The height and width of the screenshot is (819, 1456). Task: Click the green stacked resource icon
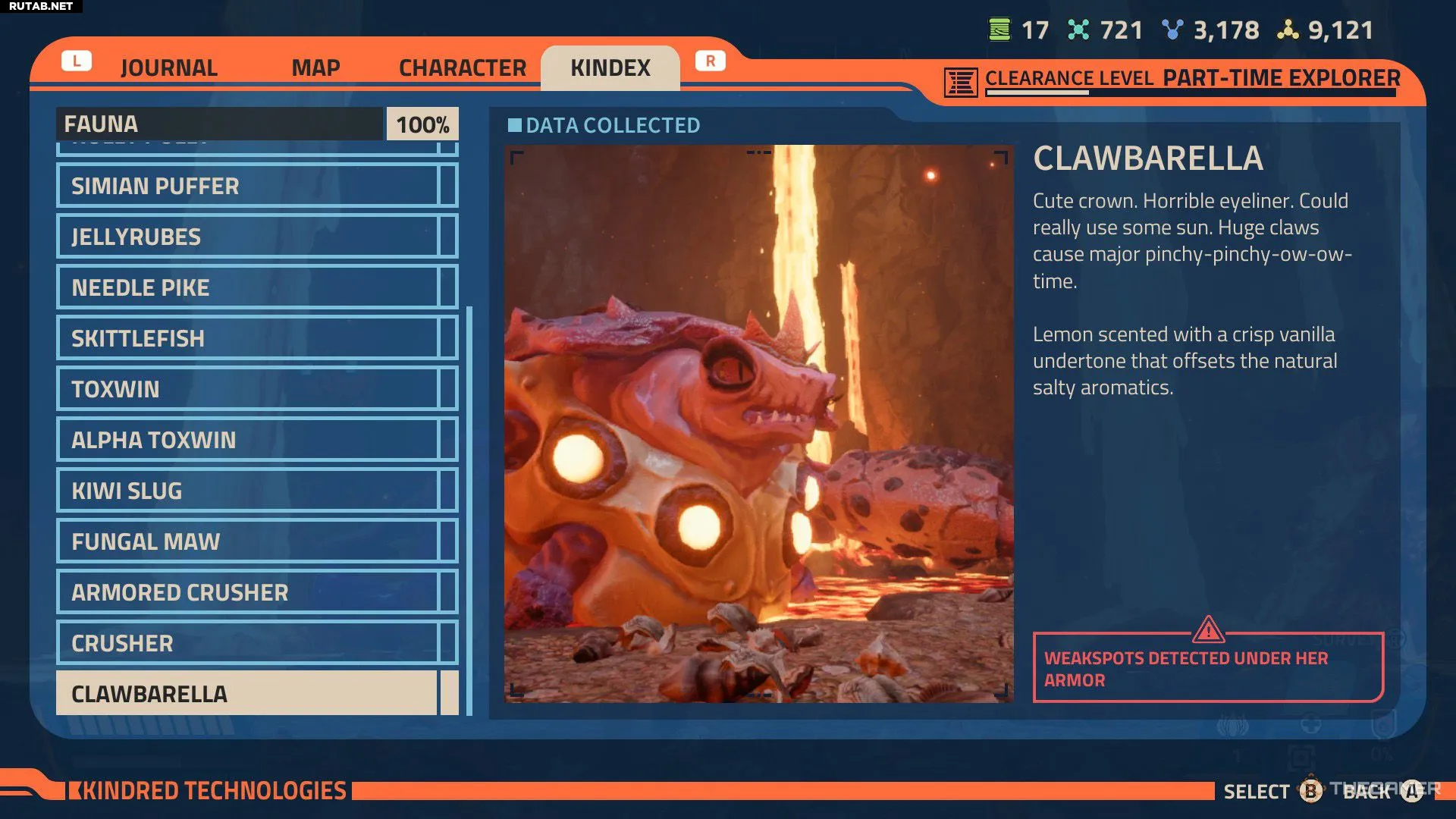tap(999, 30)
